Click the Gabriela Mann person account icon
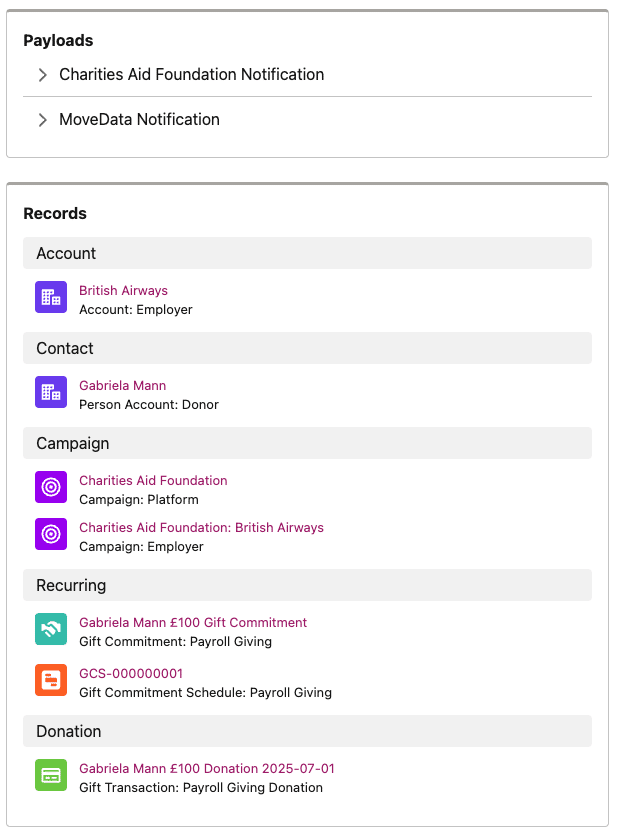The height and width of the screenshot is (837, 618). coord(51,392)
